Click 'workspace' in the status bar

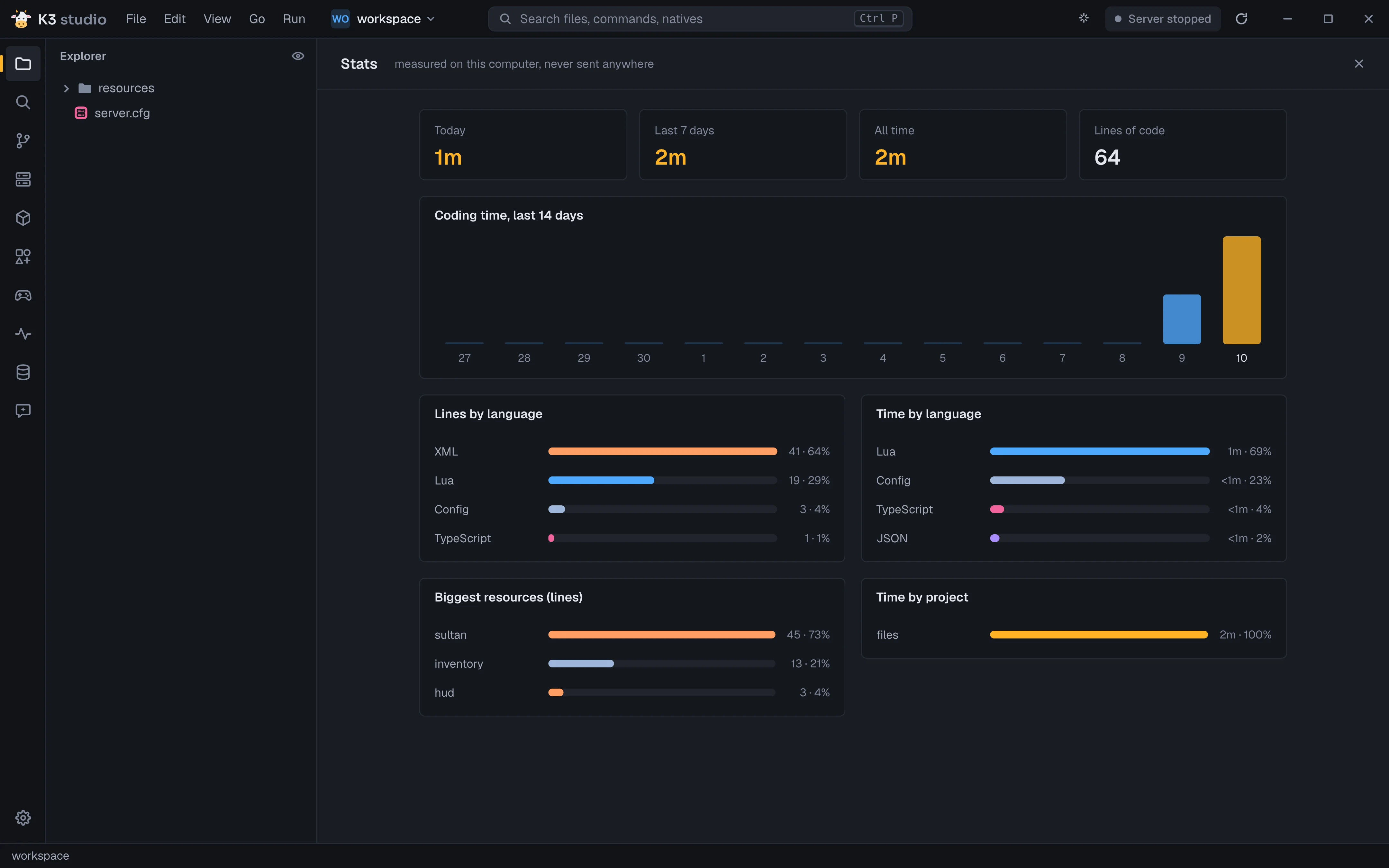tap(40, 856)
